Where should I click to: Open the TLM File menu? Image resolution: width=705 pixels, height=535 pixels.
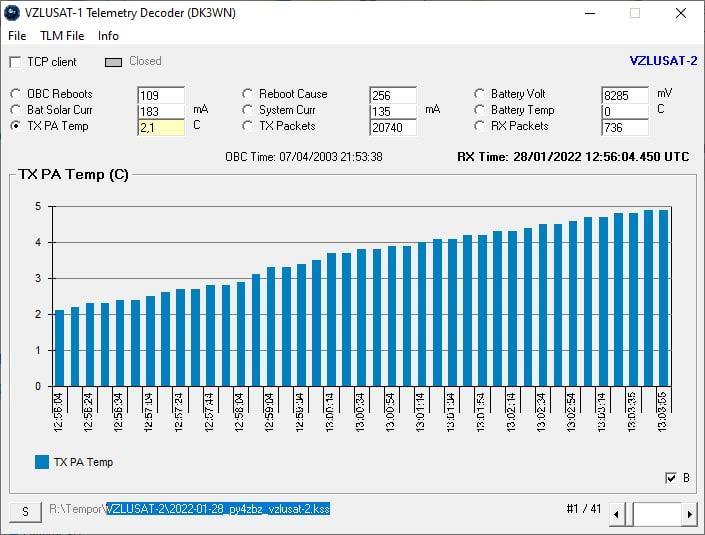pos(62,36)
